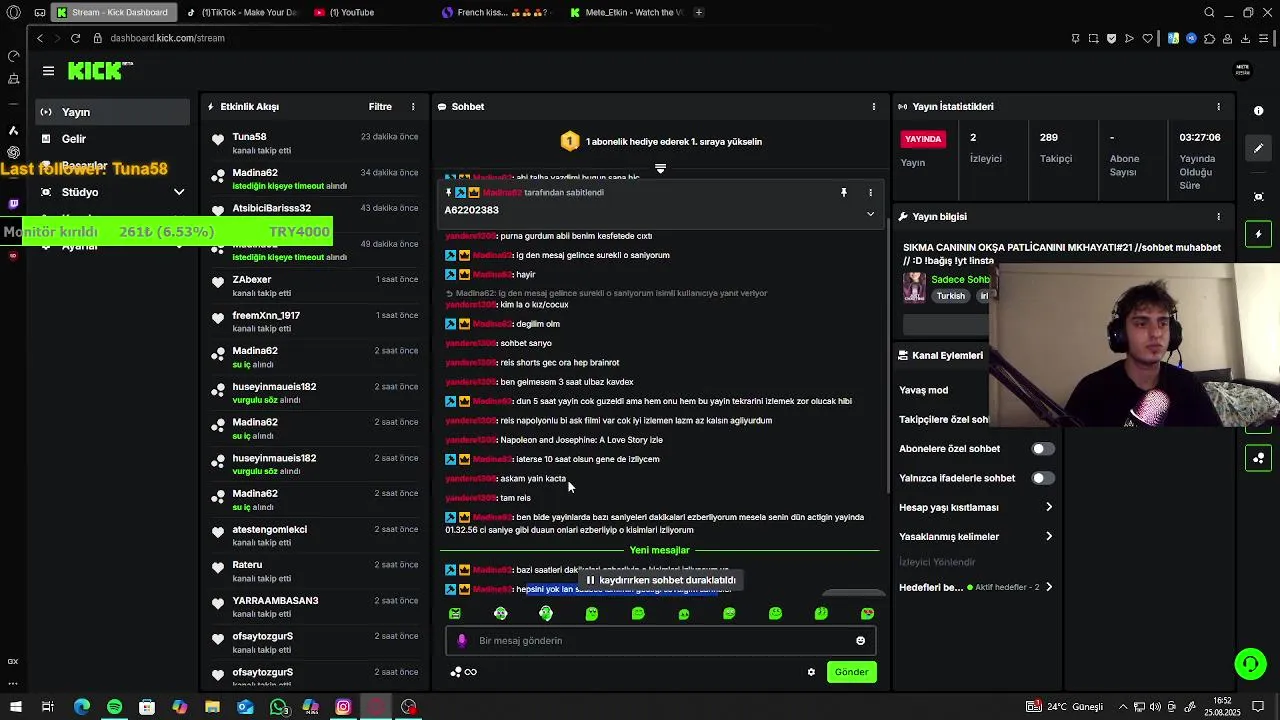
Task: Click the Yavaş mod setting label
Action: coord(923,390)
